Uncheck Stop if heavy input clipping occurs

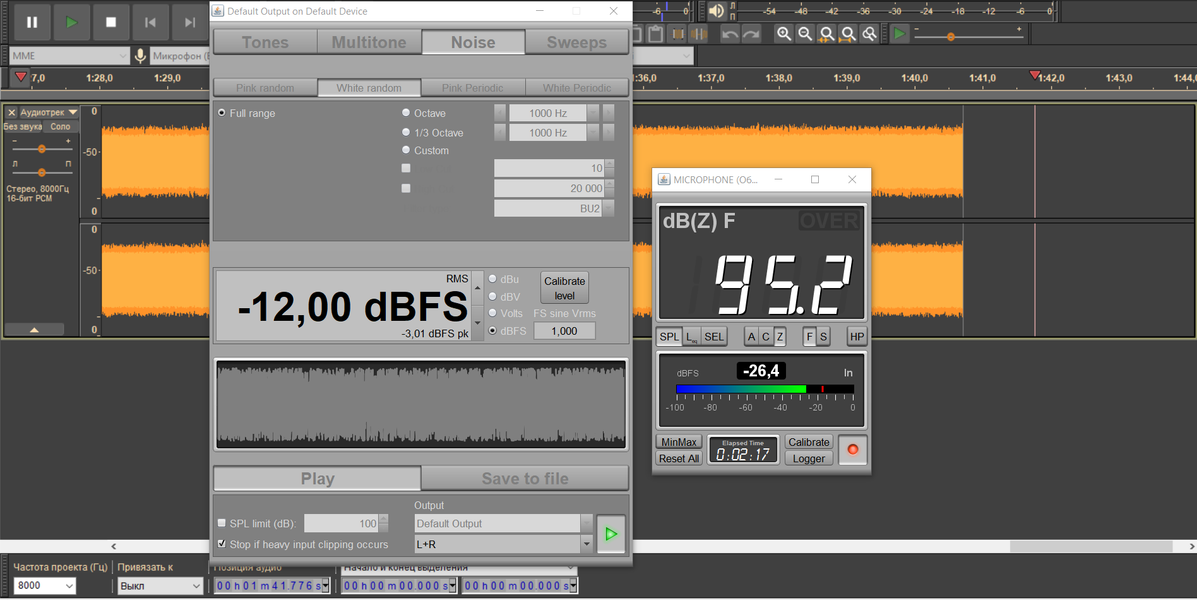(x=221, y=544)
